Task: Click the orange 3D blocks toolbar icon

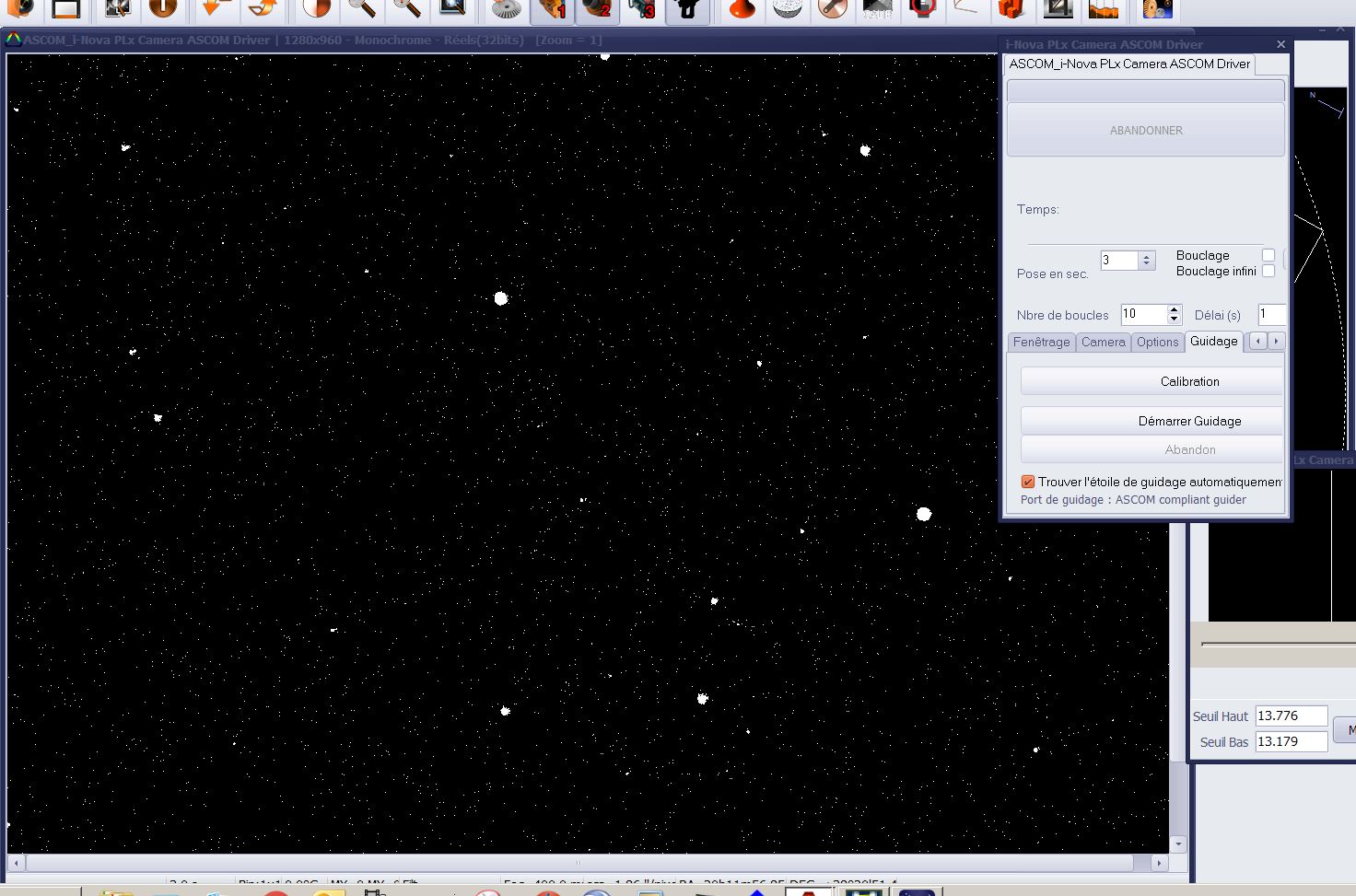Action: (1011, 9)
